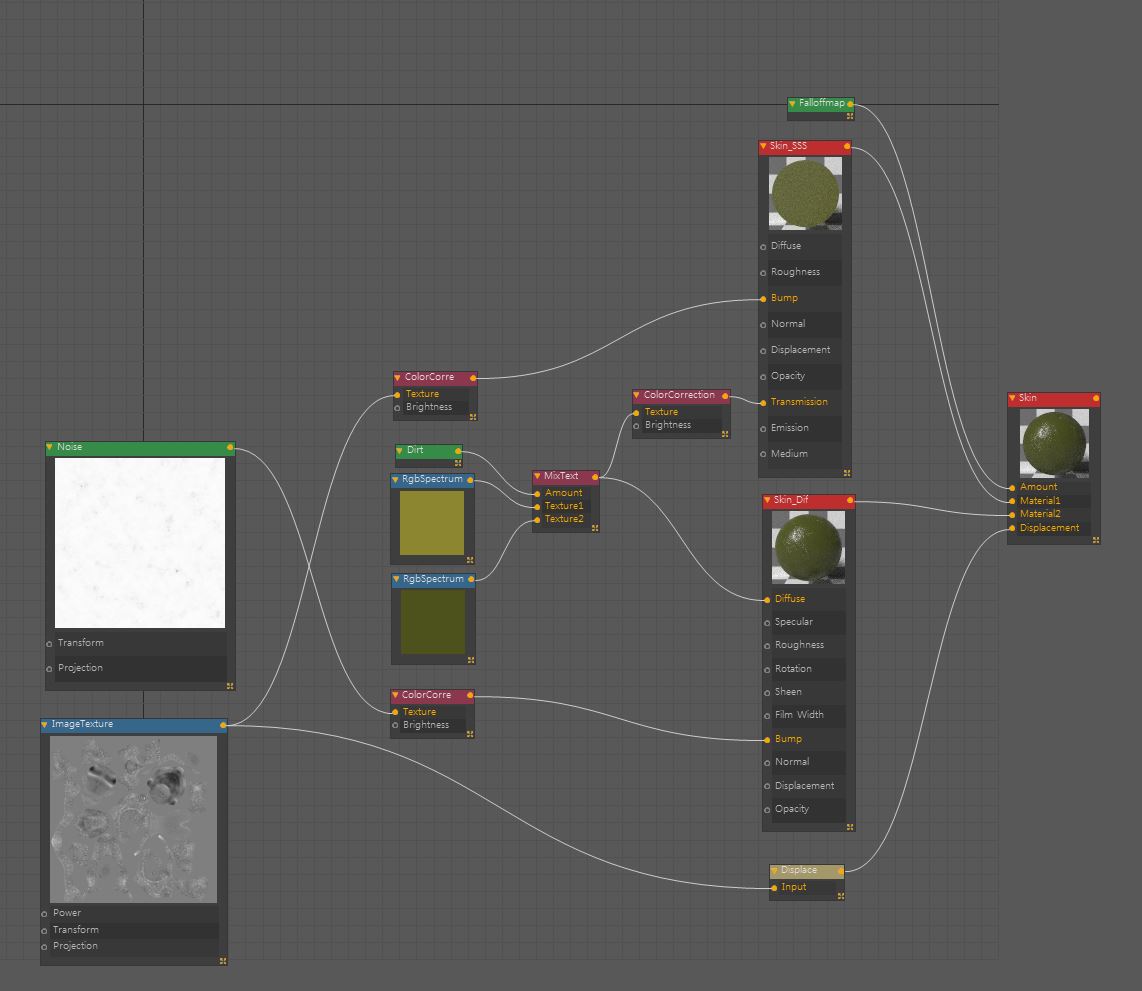The width and height of the screenshot is (1142, 991).
Task: Click the Bump input pin on Skin_Dif
Action: (x=767, y=740)
